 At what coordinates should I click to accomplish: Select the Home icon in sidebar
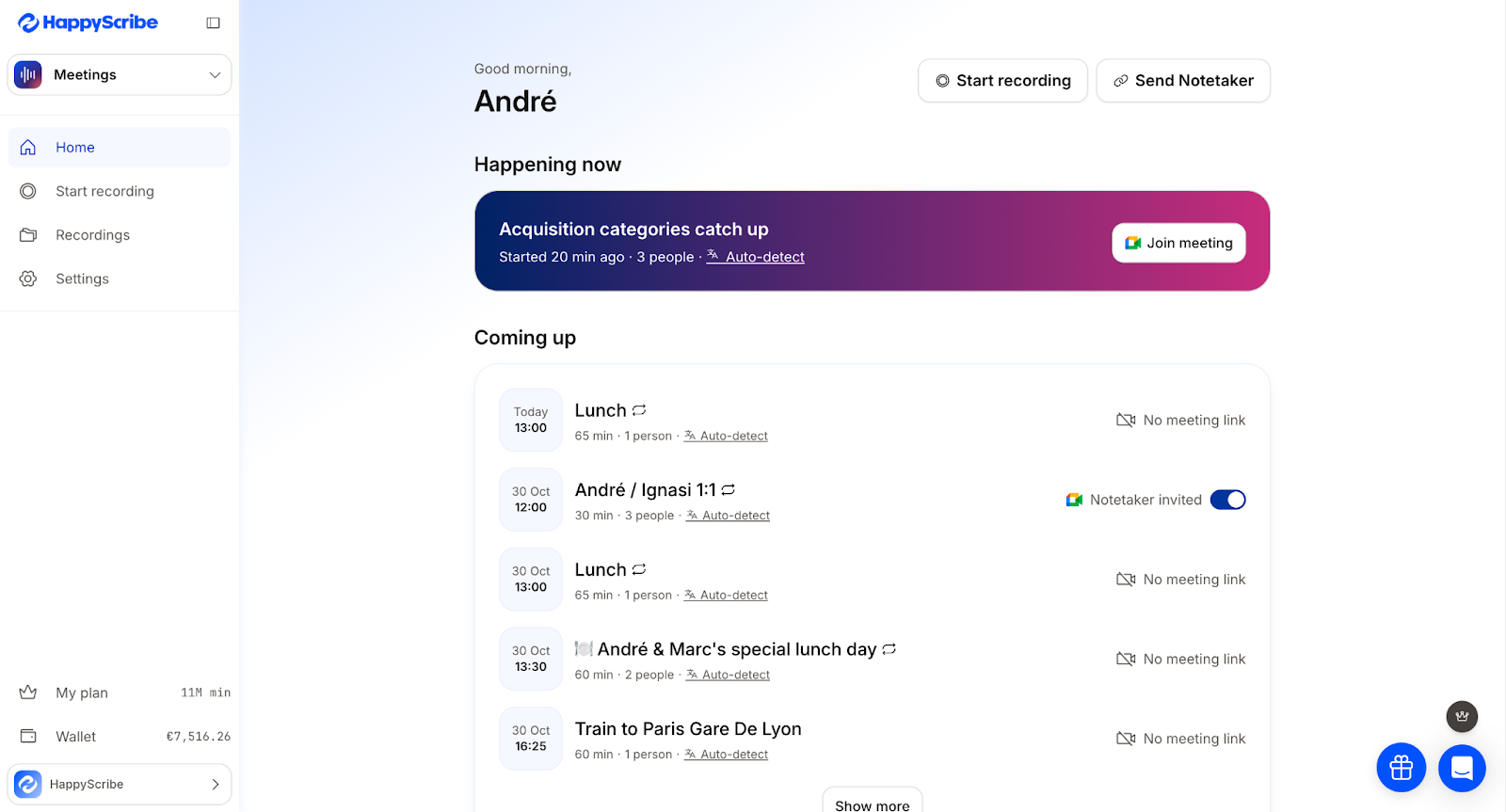(x=29, y=147)
